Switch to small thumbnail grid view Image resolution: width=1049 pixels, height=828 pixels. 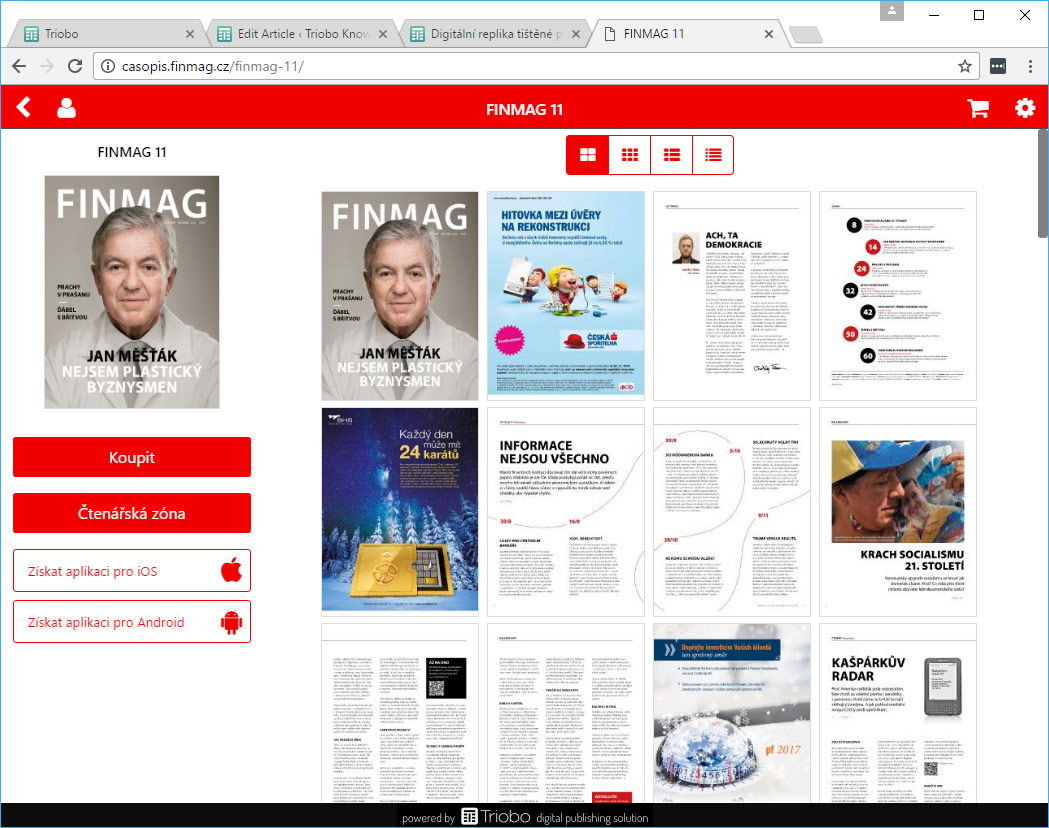pos(630,155)
